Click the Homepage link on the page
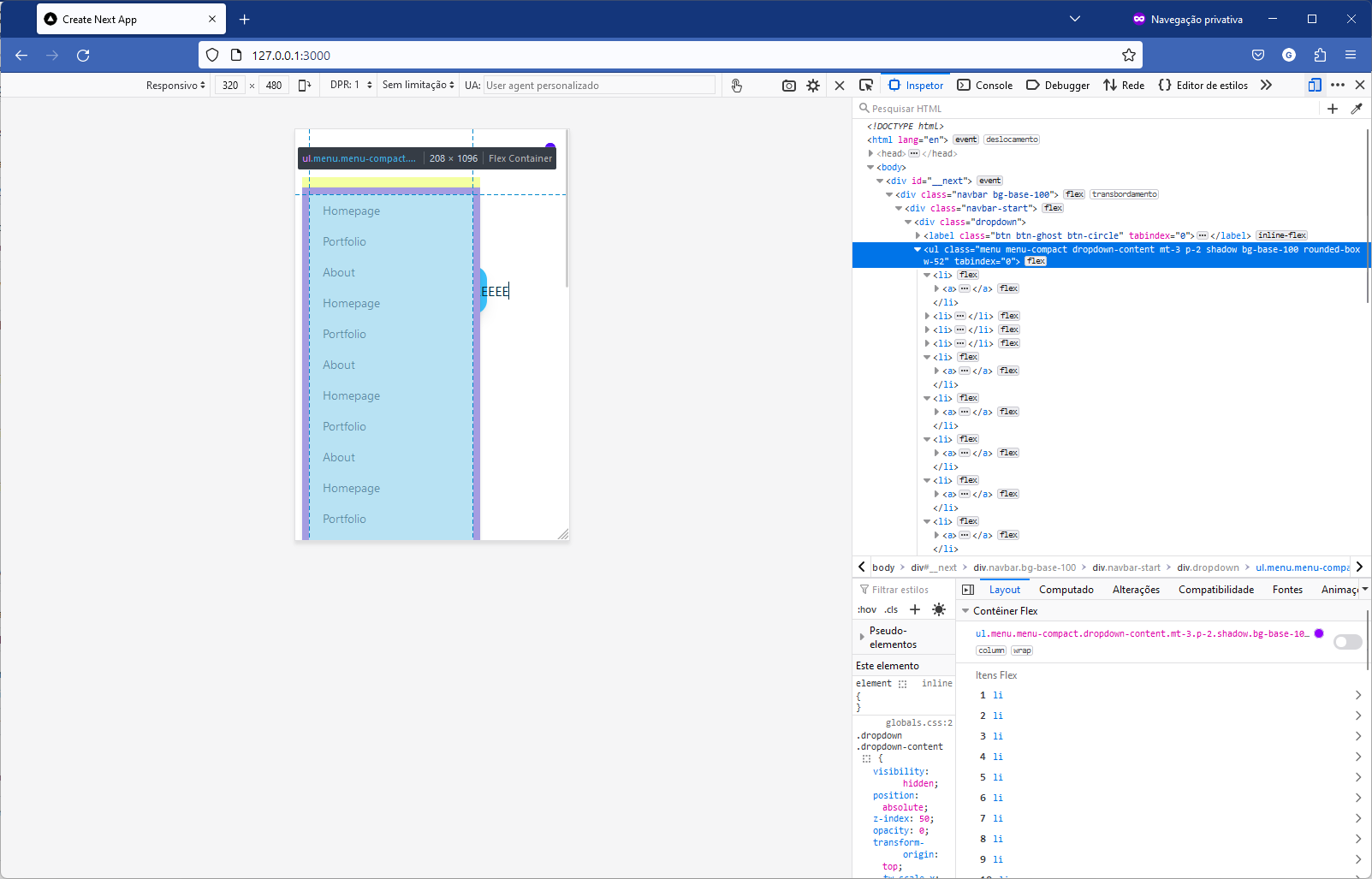The image size is (1372, 879). 351,211
